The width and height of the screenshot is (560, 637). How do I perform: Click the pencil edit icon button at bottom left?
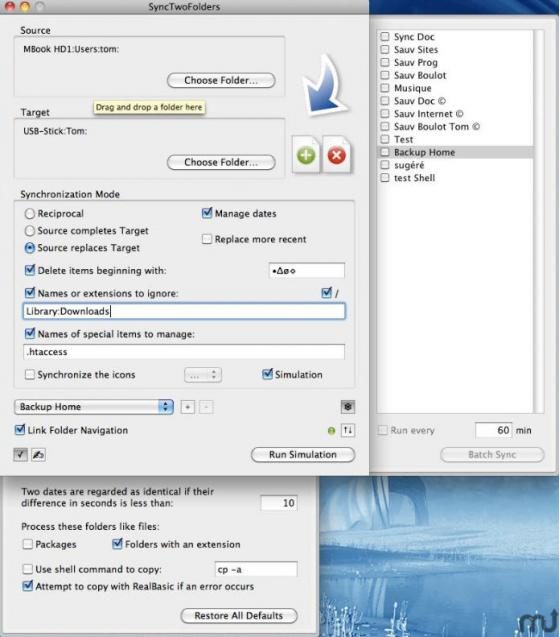click(38, 454)
